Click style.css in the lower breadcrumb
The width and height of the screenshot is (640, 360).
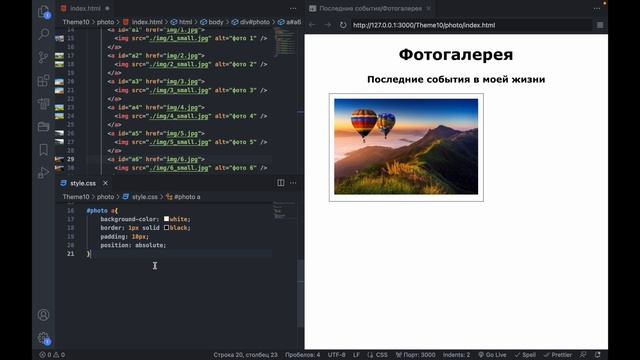144,197
